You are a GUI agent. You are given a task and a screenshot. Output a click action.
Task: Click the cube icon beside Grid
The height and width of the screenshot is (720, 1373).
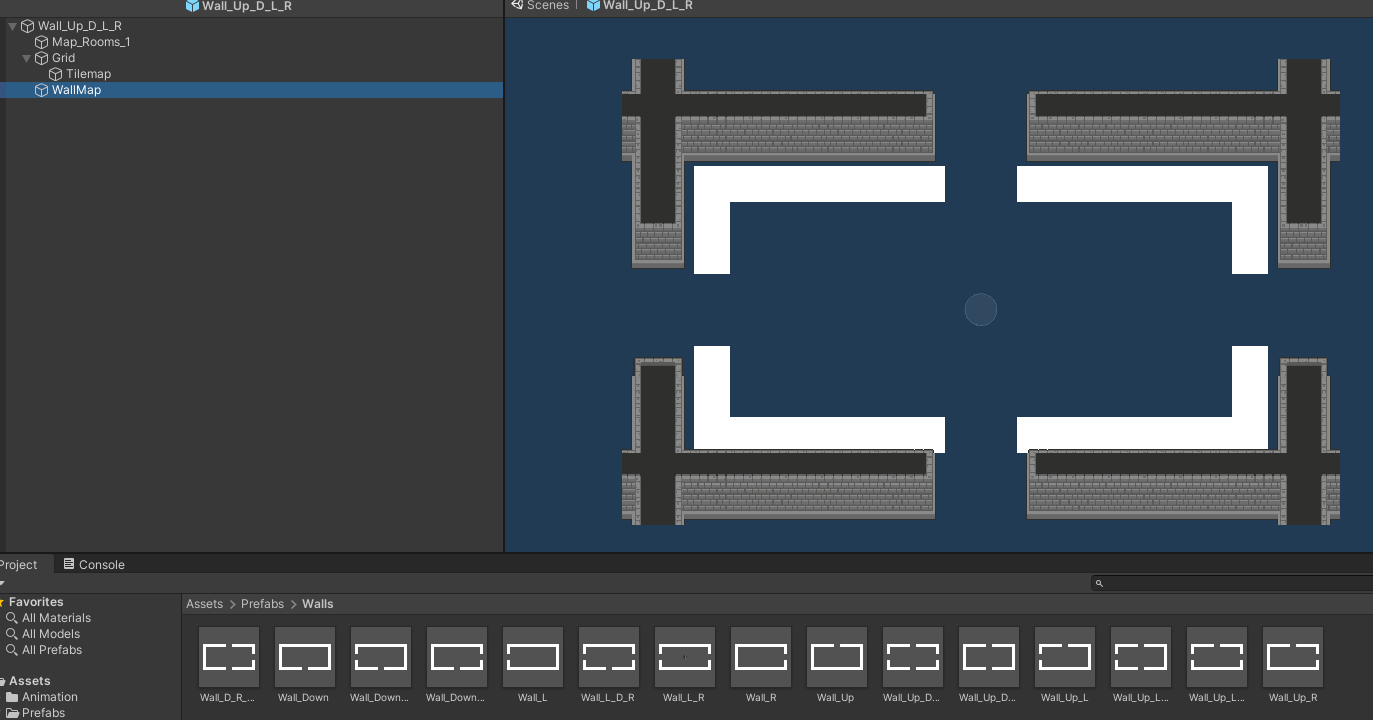click(41, 57)
